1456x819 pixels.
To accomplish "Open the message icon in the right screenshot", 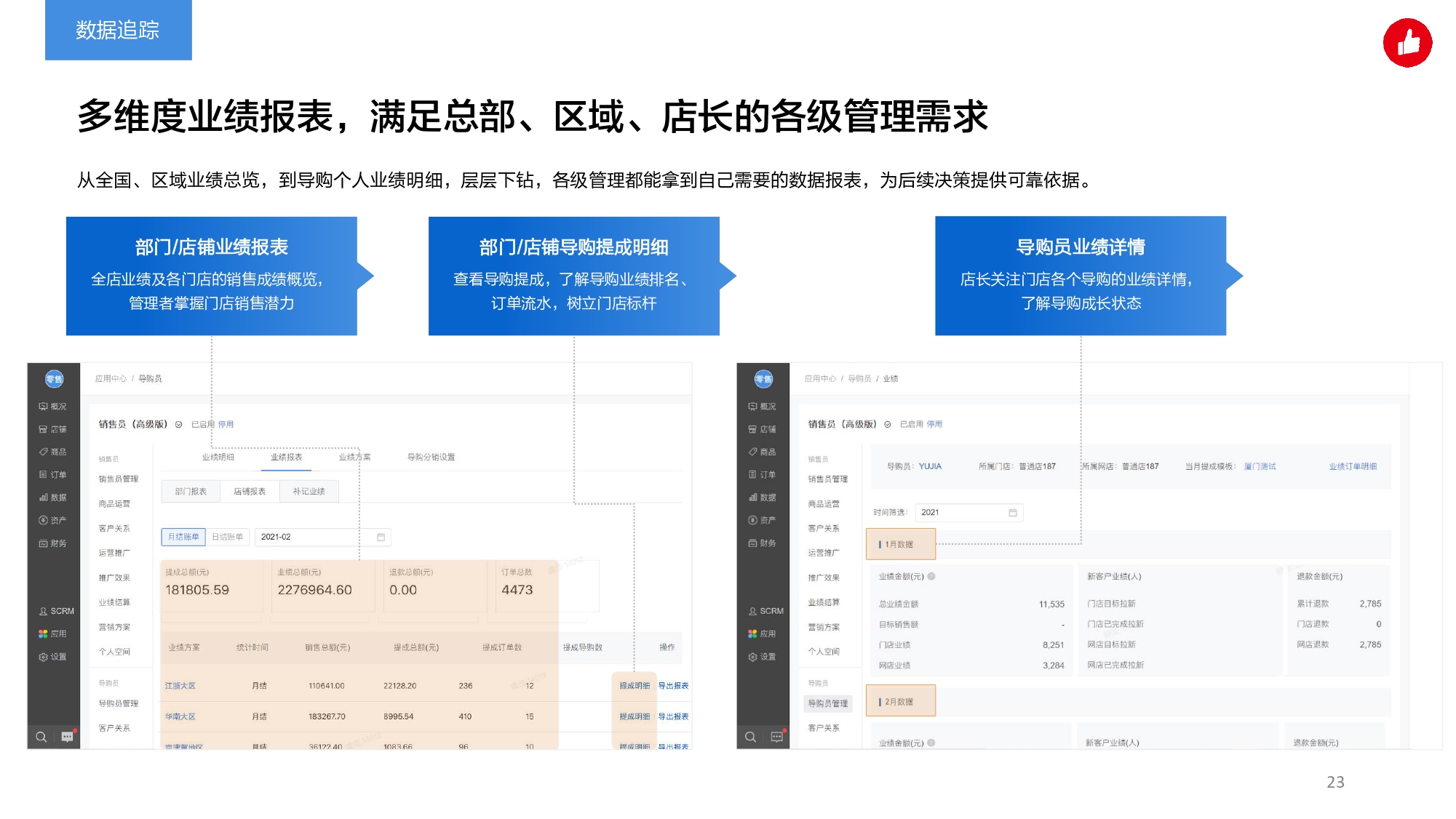I will pos(777,737).
